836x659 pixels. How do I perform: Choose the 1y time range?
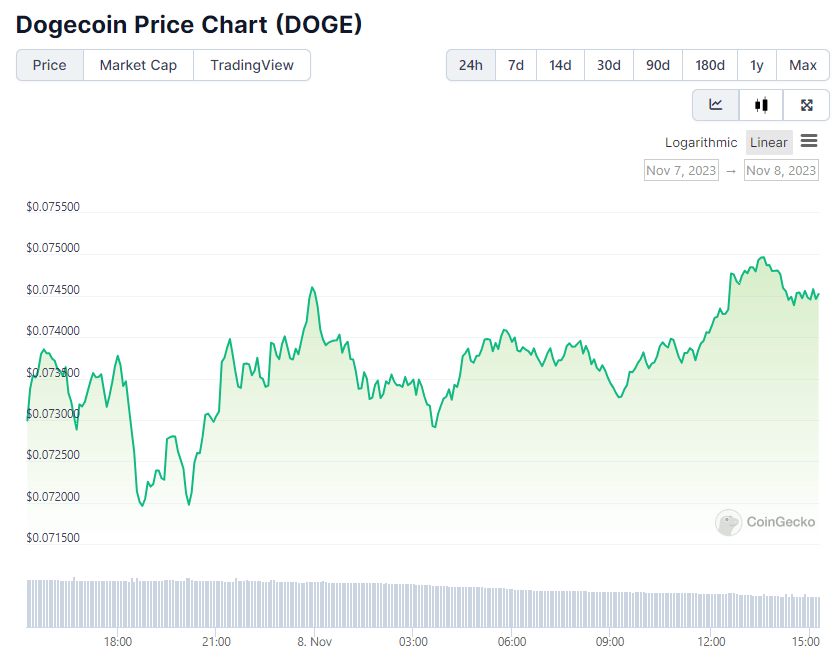(x=757, y=65)
